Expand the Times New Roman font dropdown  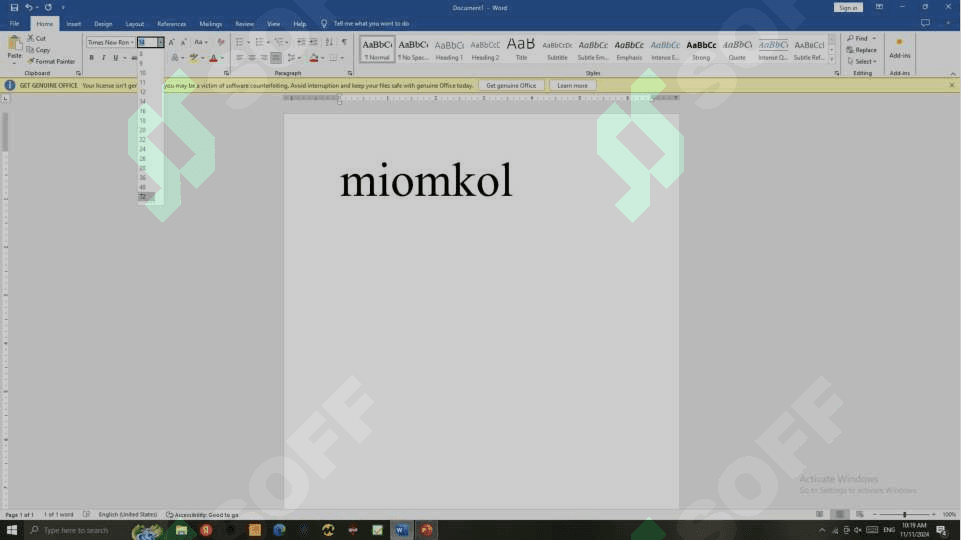132,42
